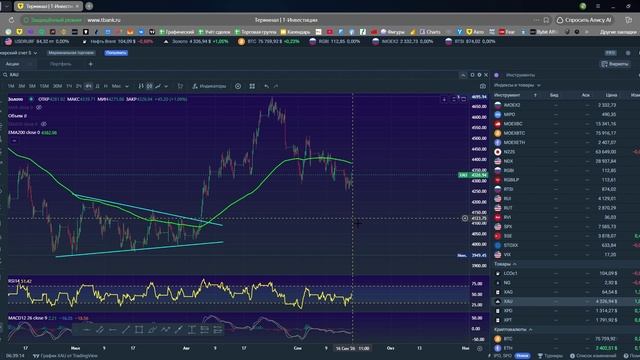
Task: Open the chart widget settings gear
Action: point(479,75)
